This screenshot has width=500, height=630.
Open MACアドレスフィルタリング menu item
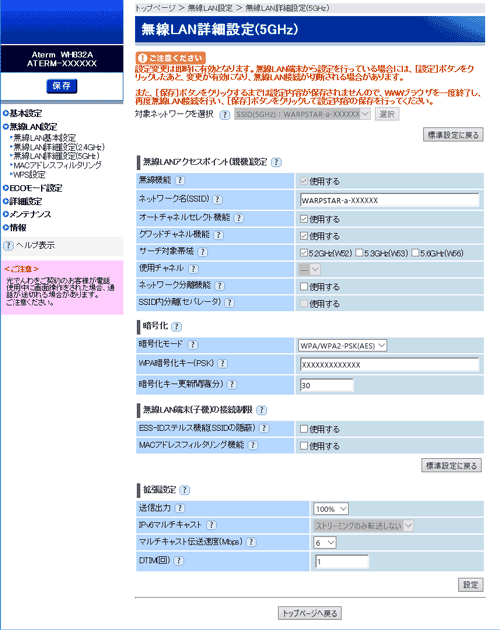click(x=57, y=165)
